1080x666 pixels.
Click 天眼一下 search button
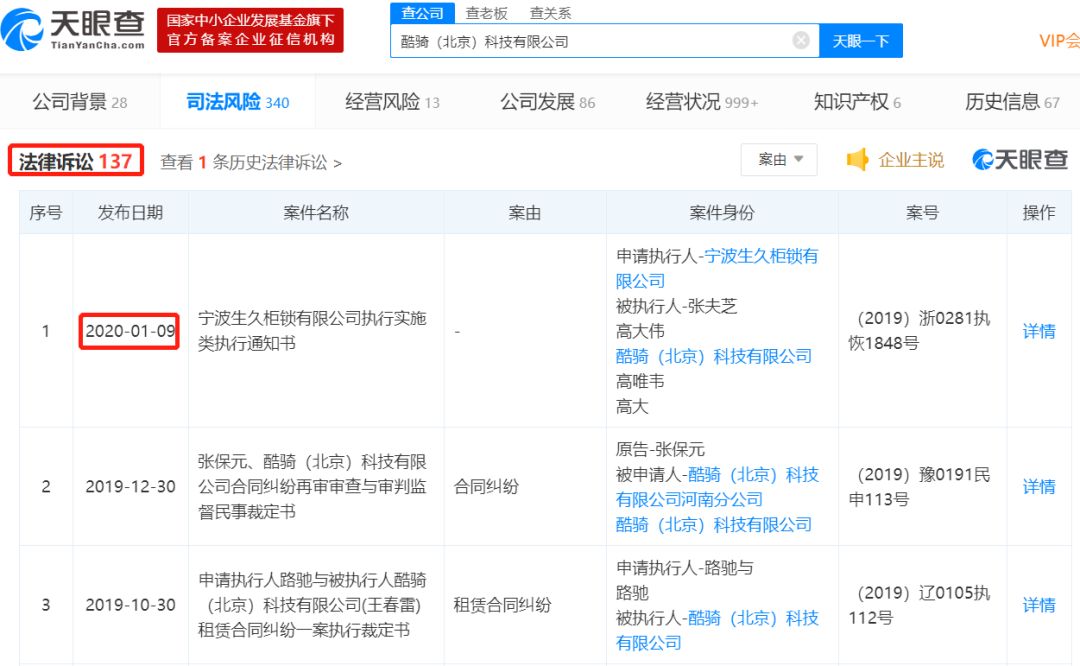tap(861, 39)
